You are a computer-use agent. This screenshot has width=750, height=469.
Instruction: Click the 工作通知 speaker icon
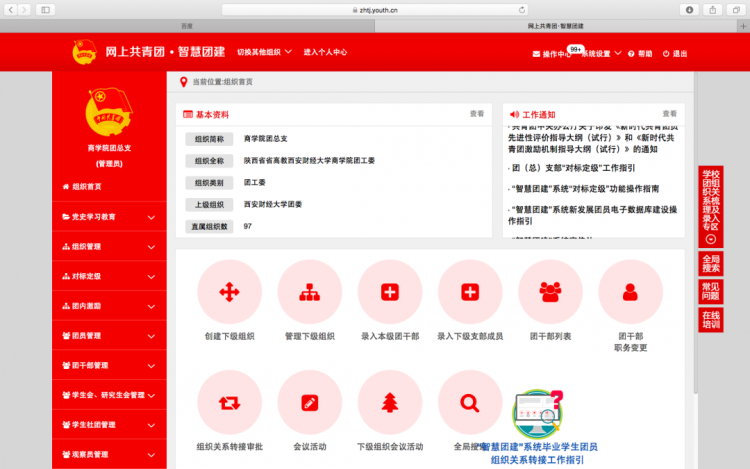pos(514,114)
